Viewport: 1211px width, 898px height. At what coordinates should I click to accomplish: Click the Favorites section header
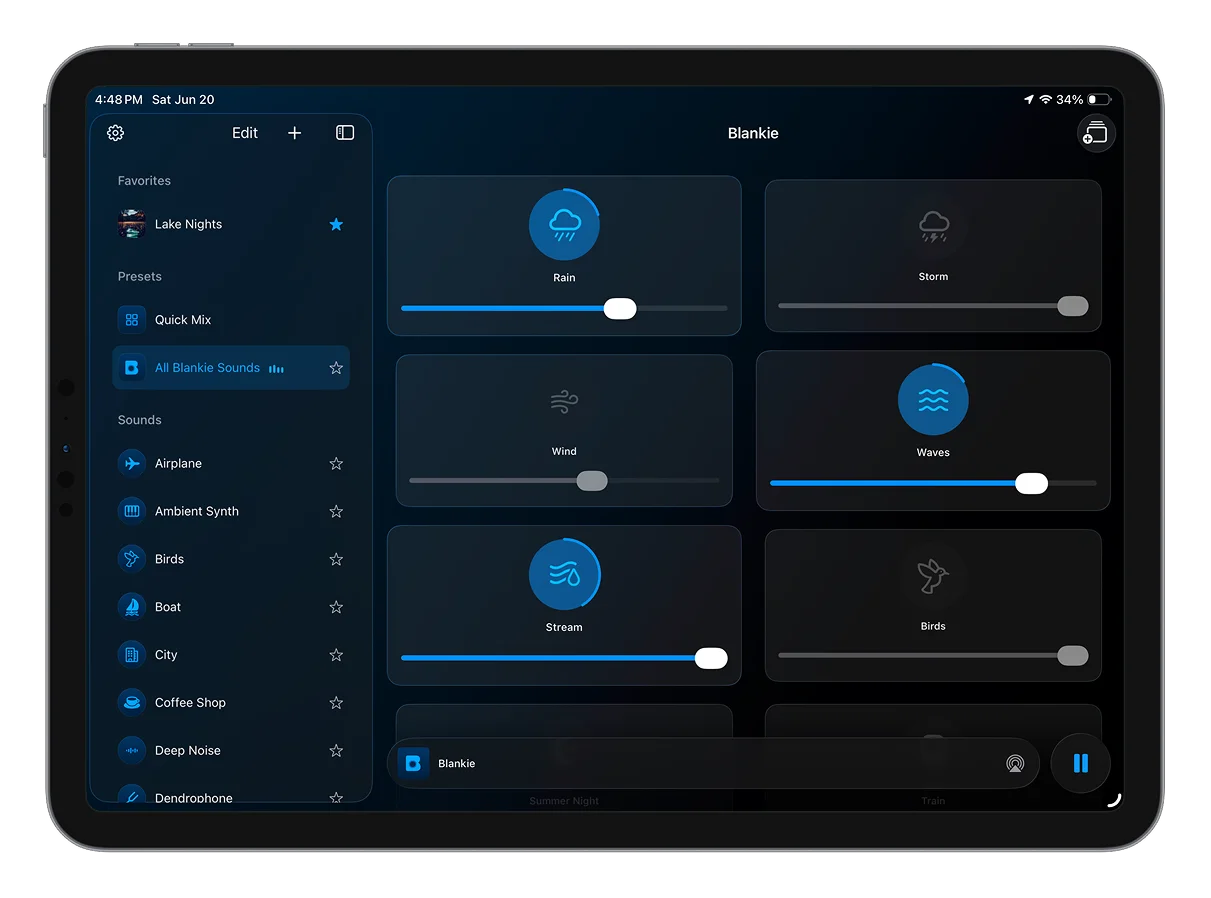tap(144, 181)
